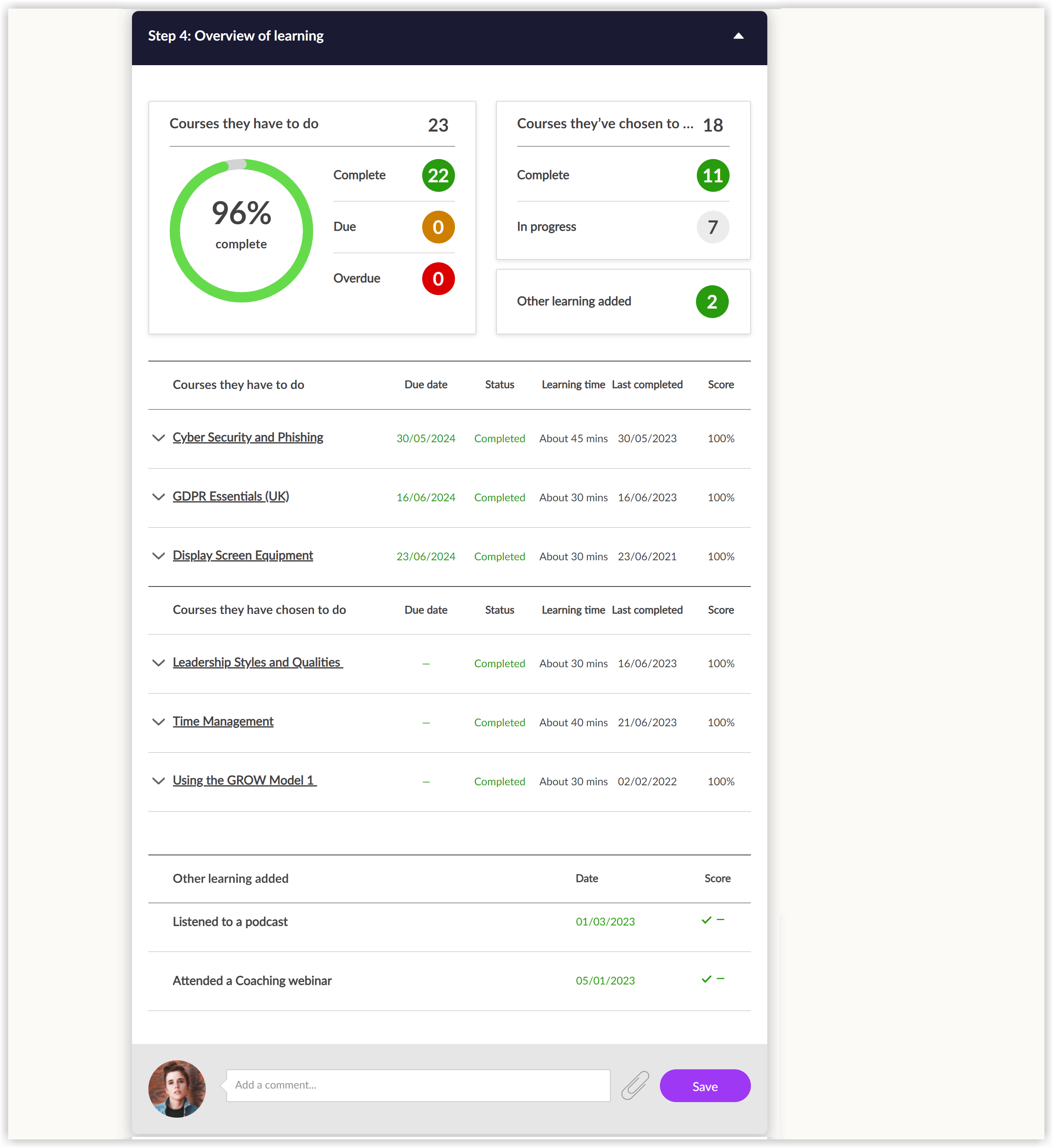Click the Overdue count badge

coord(438,279)
